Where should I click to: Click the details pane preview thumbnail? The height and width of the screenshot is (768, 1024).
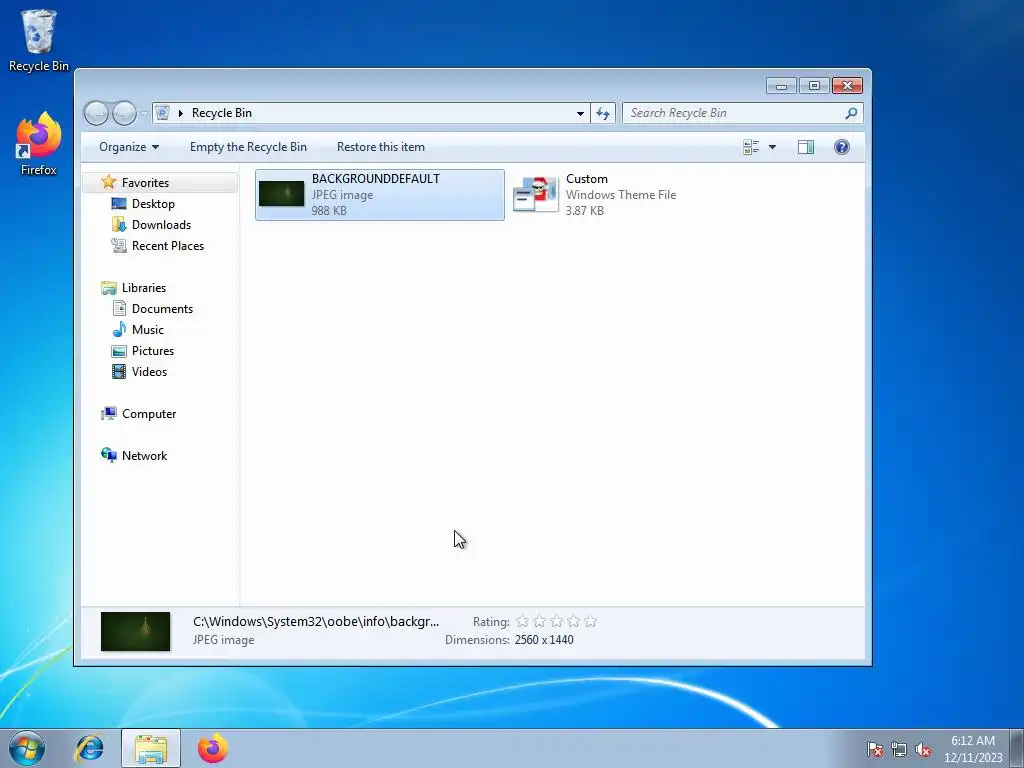click(x=135, y=632)
